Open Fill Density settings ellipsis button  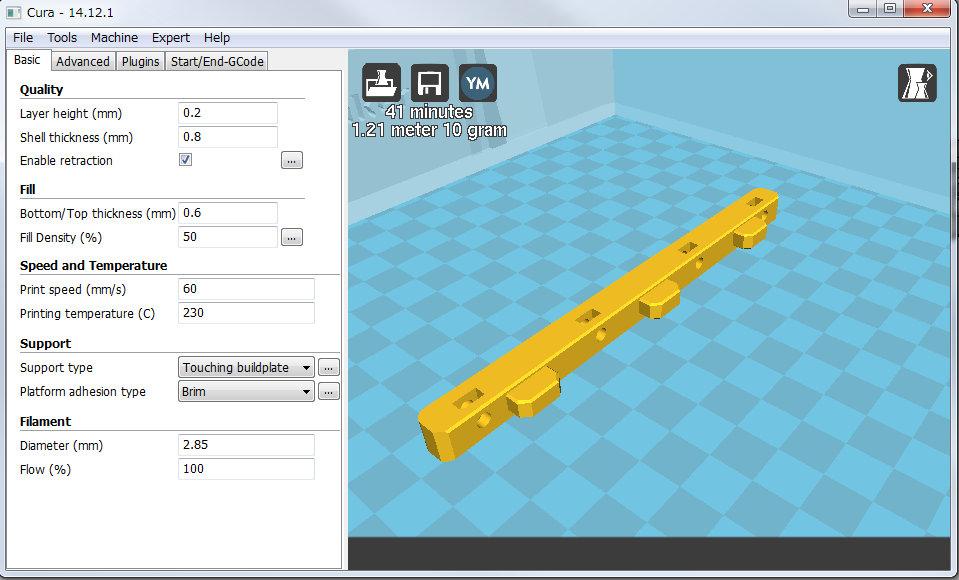coord(292,237)
